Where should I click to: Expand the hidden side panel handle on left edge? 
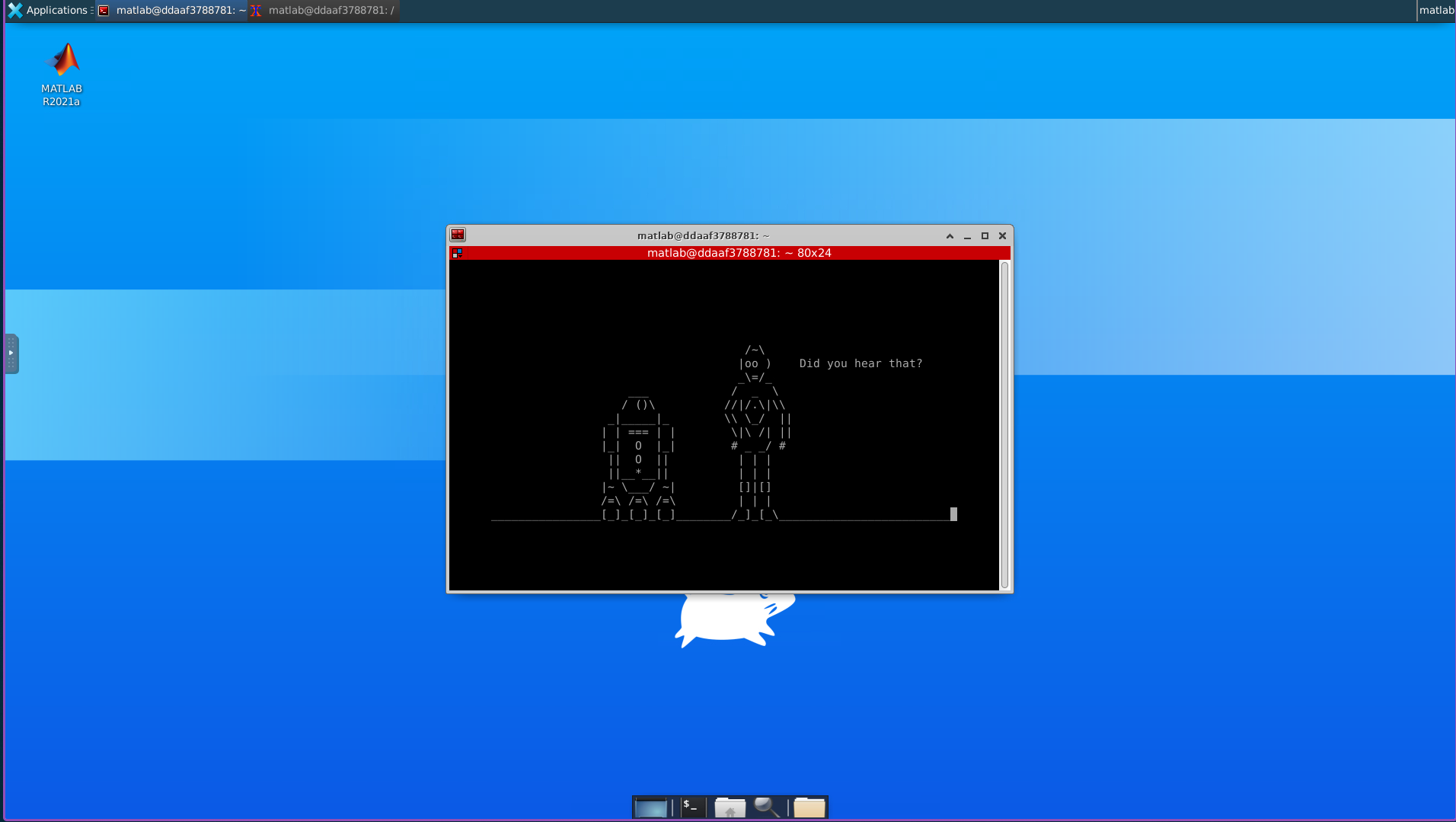(x=11, y=353)
